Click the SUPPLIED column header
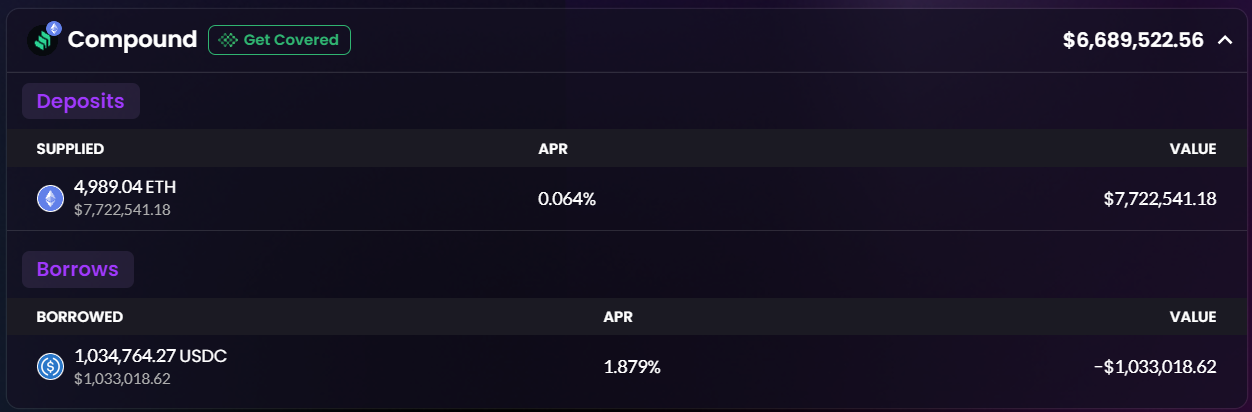Viewport: 1252px width, 412px height. (x=70, y=149)
